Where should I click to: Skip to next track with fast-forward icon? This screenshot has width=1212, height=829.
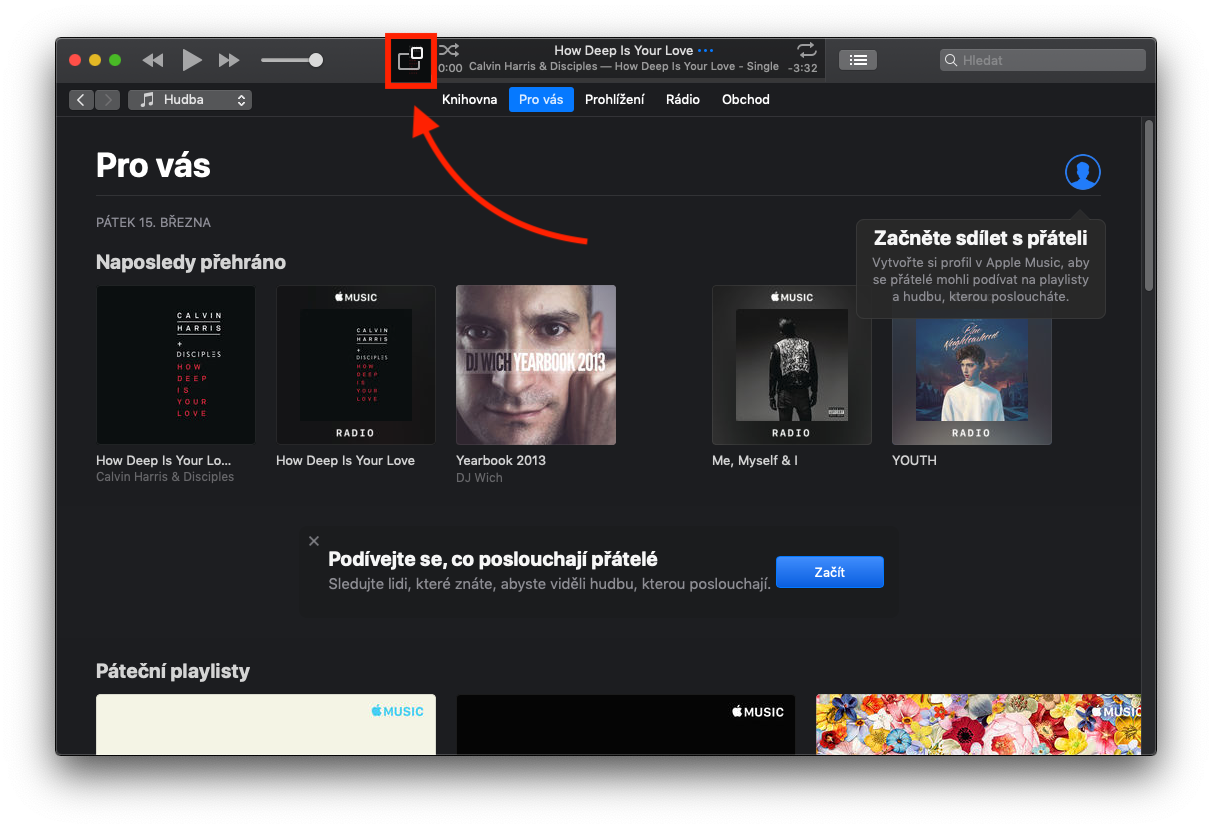click(229, 60)
